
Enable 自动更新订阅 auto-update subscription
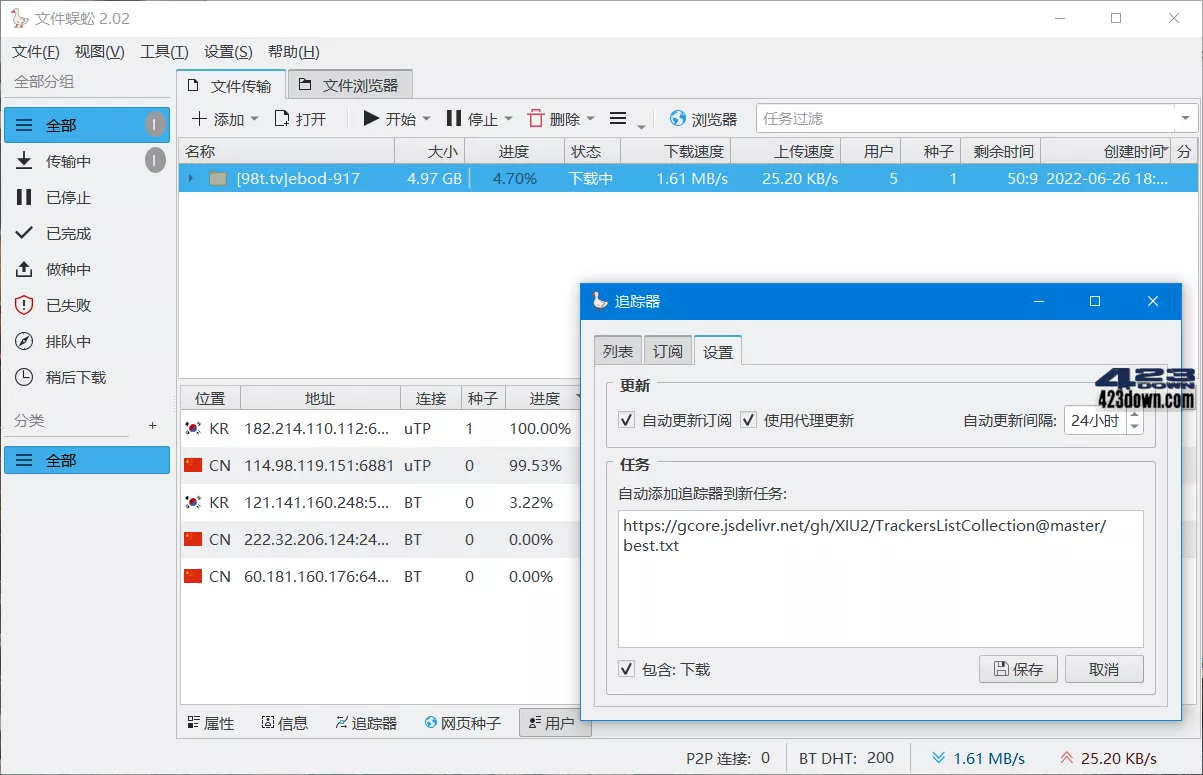[x=625, y=420]
